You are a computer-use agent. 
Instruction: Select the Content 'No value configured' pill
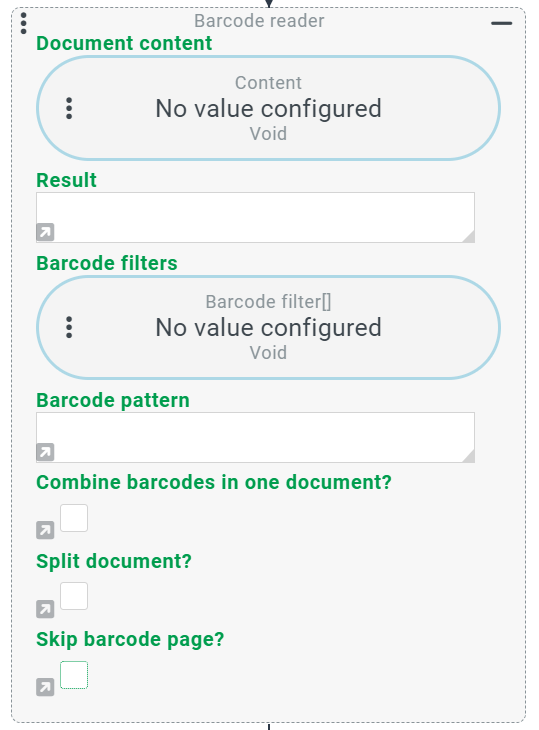click(269, 108)
